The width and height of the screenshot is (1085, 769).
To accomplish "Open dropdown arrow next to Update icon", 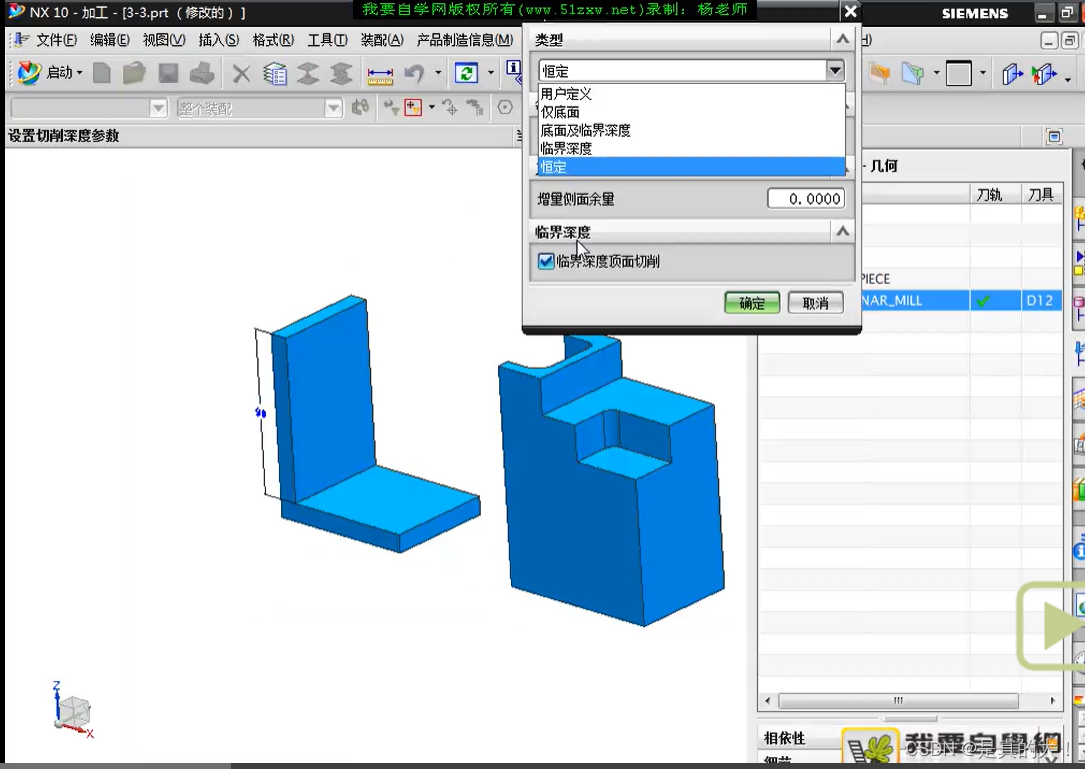I will click(491, 72).
